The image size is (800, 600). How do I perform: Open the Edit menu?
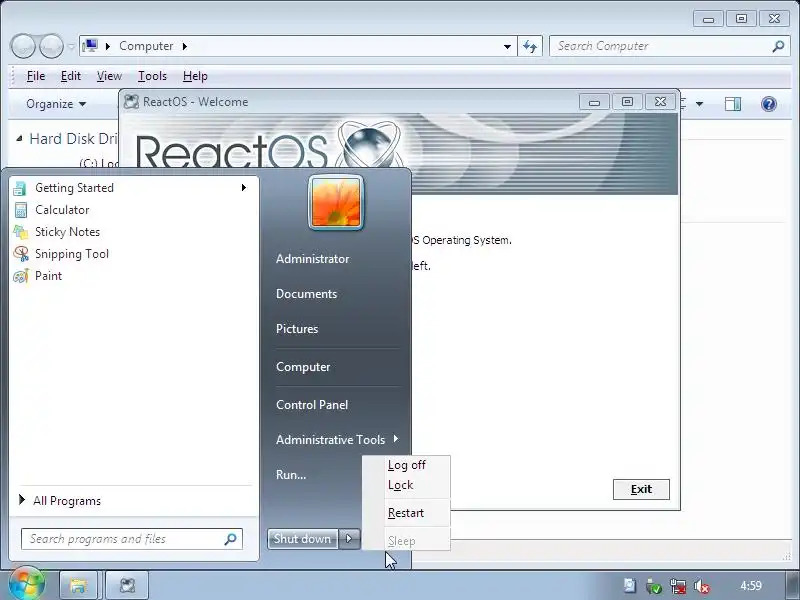pos(70,76)
